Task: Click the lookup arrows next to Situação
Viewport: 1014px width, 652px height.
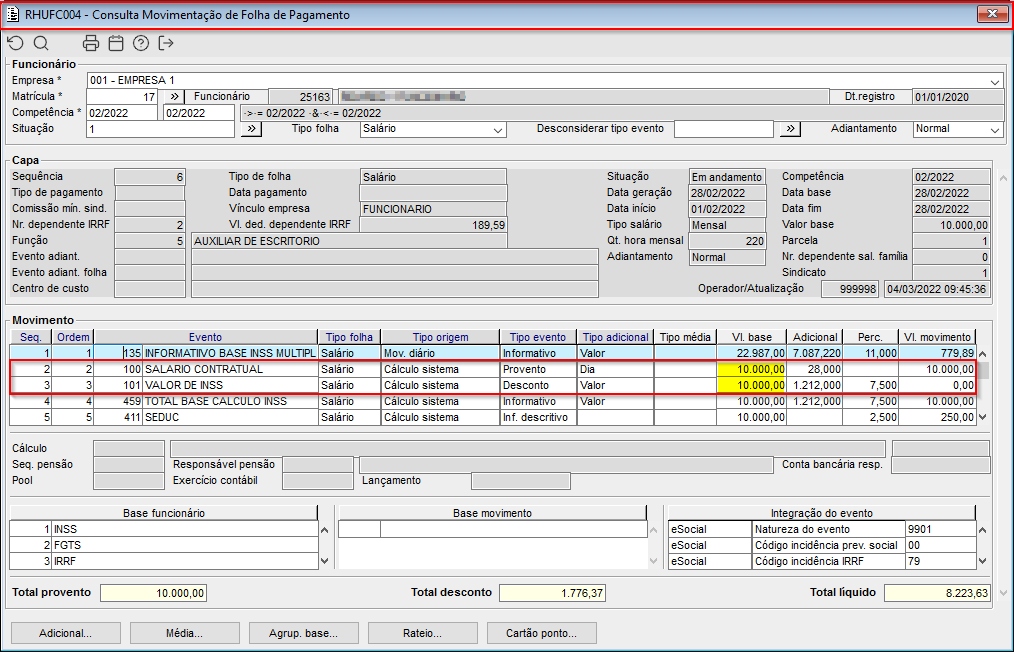Action: coord(252,129)
